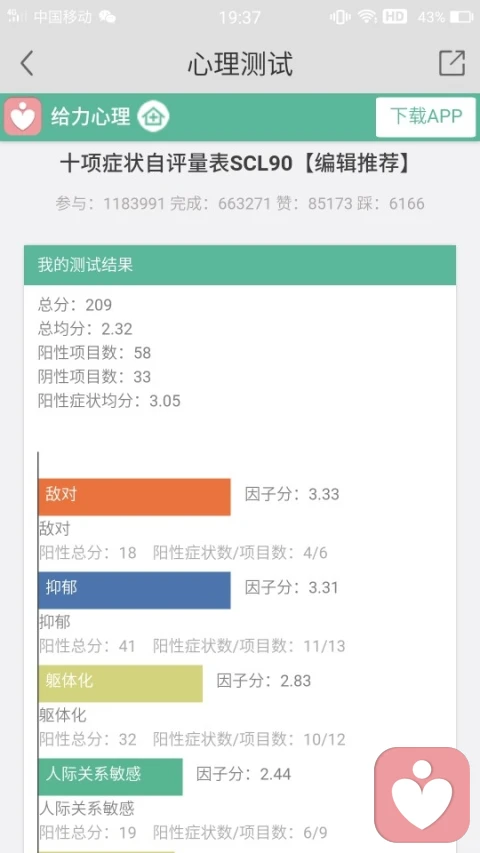
Task: Select the blue 抑郁 bar
Action: (x=134, y=590)
